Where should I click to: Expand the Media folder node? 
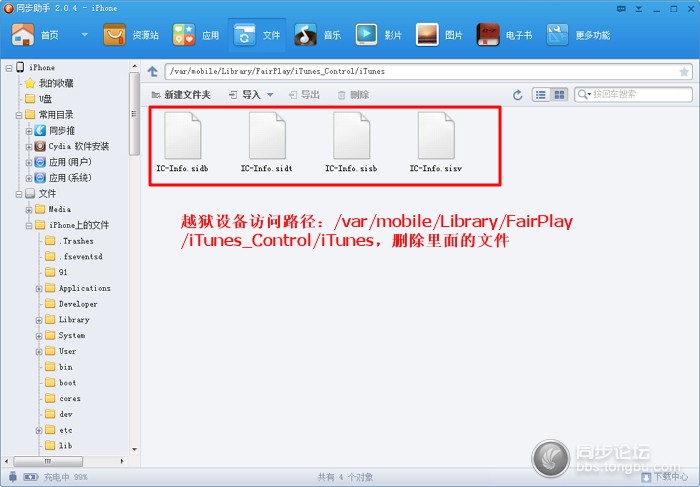pos(29,210)
